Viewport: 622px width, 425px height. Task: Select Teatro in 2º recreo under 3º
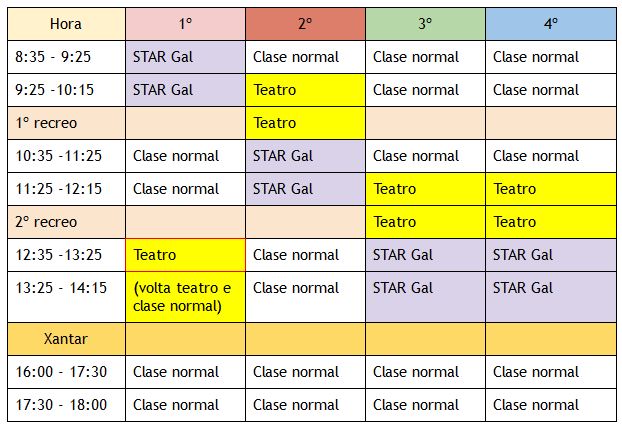(425, 222)
